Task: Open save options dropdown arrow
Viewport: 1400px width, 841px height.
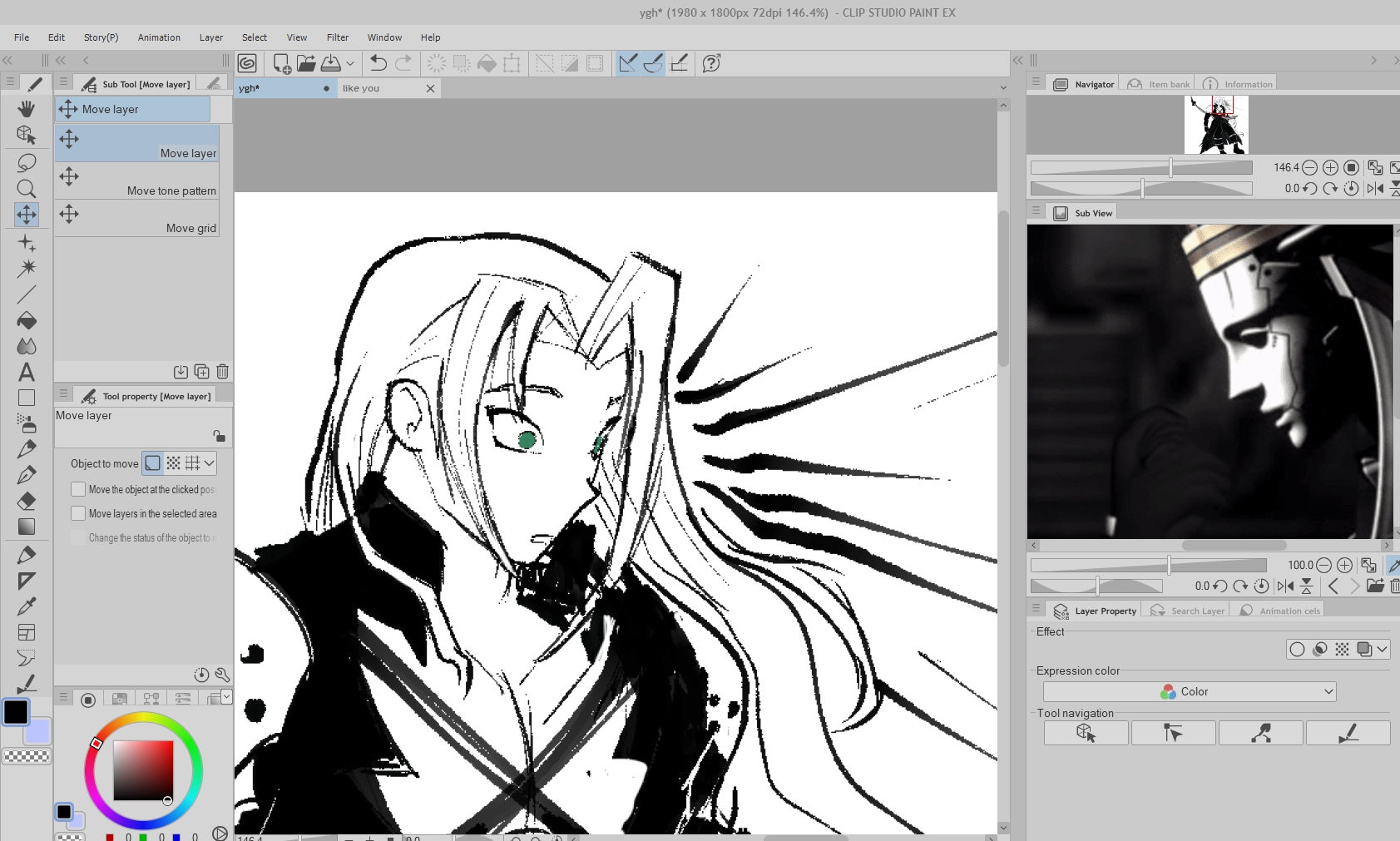Action: pyautogui.click(x=350, y=63)
